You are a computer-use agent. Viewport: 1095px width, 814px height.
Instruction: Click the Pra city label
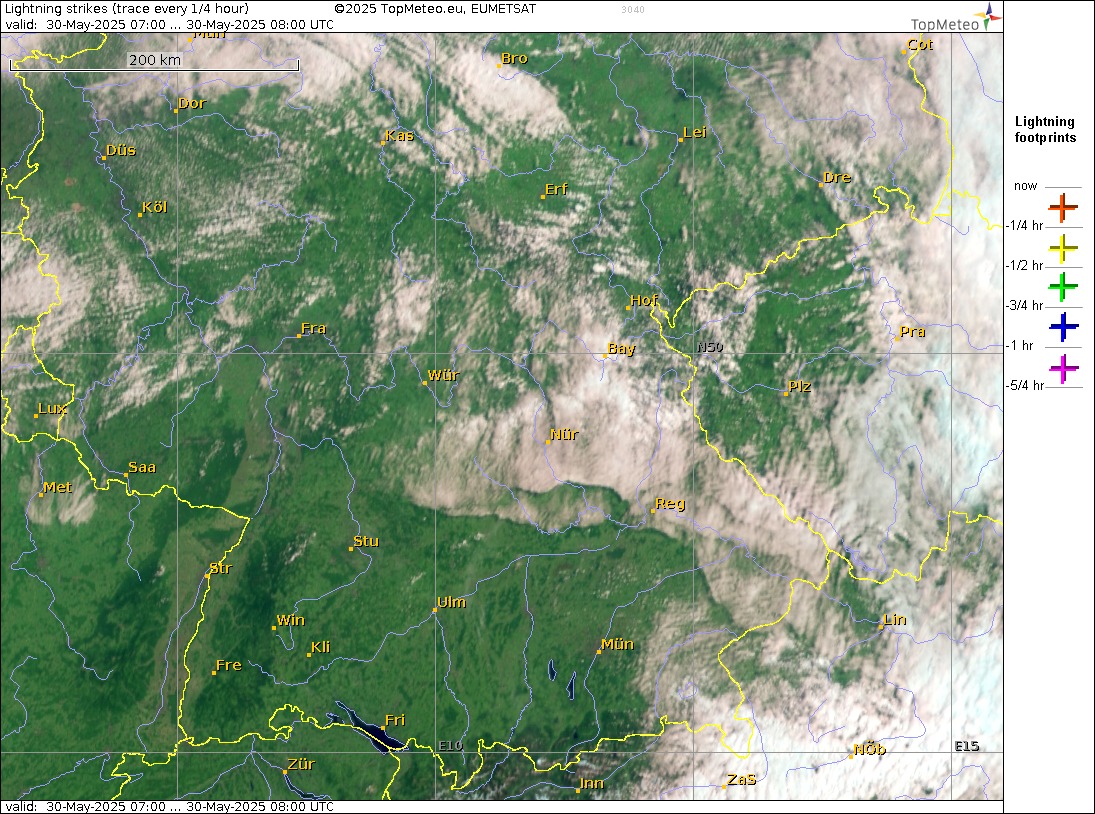[x=912, y=332]
